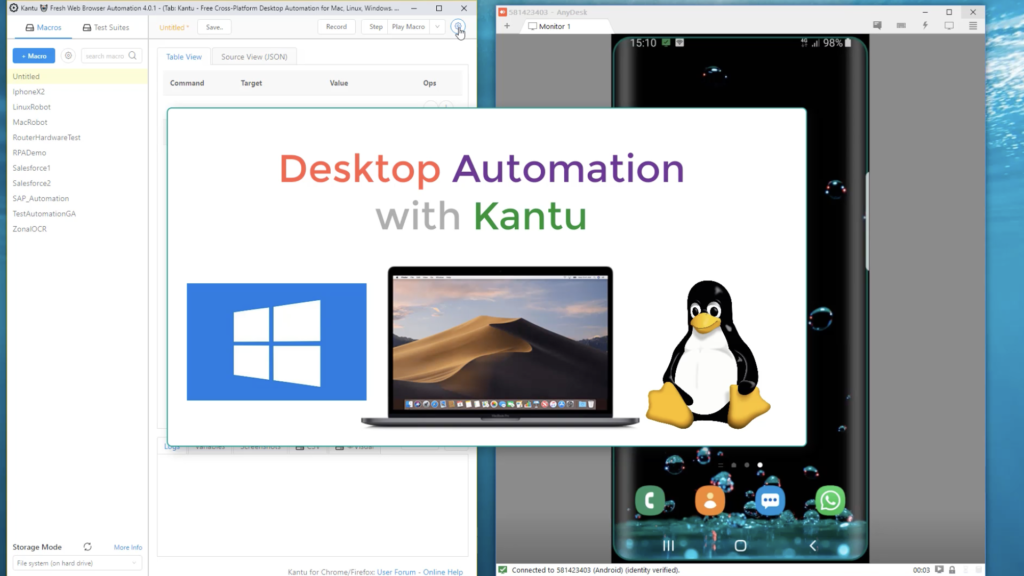The height and width of the screenshot is (576, 1024).
Task: Click AnyDesk status bar chat icon
Action: 939,569
